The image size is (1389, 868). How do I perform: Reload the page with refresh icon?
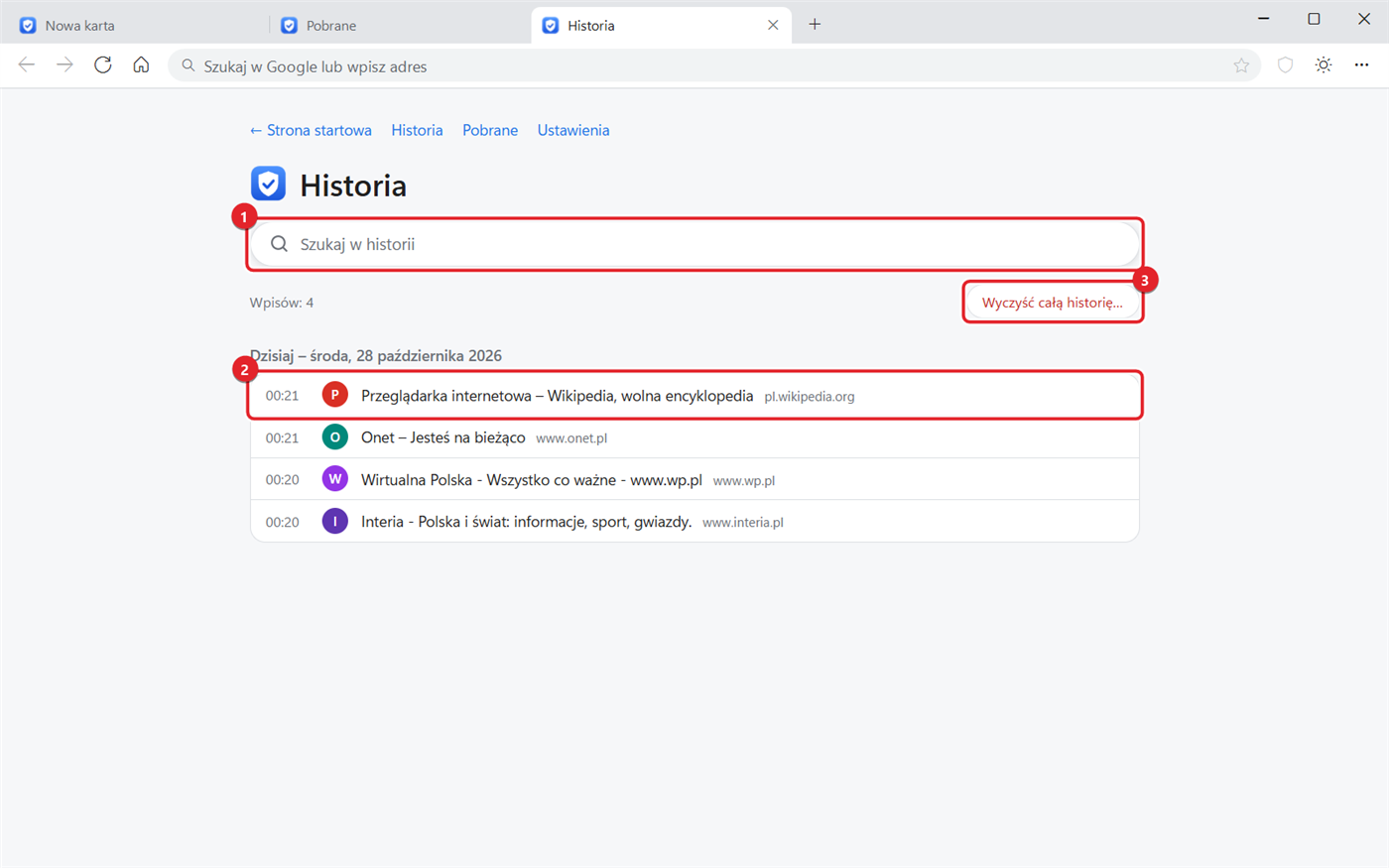tap(103, 65)
